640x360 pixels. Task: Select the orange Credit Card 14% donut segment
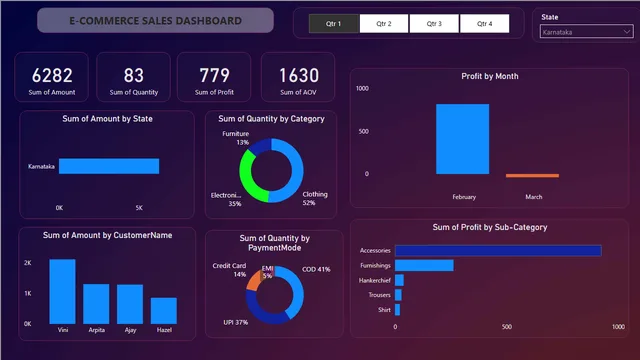[254, 281]
